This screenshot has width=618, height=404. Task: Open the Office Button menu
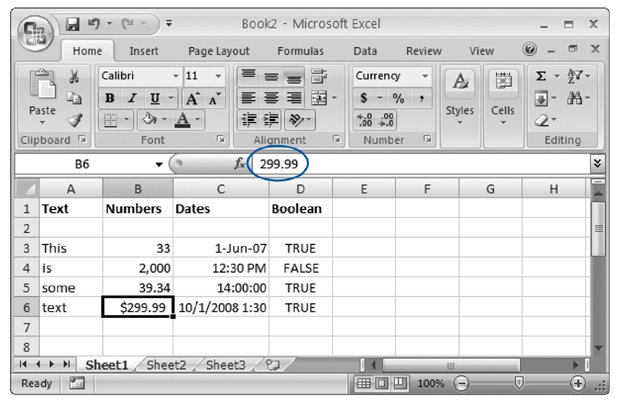35,34
